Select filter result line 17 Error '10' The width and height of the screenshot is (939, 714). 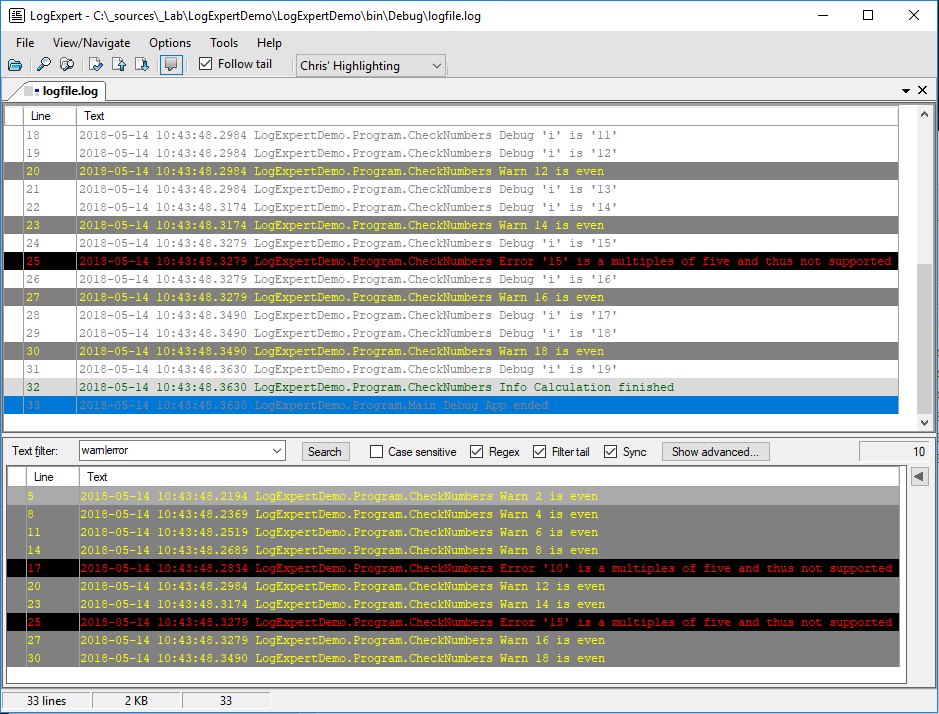click(453, 568)
